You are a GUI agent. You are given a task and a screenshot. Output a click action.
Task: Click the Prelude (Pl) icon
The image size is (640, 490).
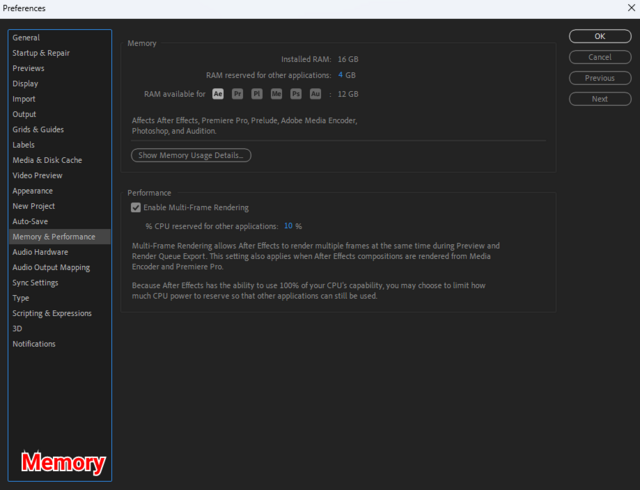pyautogui.click(x=257, y=94)
